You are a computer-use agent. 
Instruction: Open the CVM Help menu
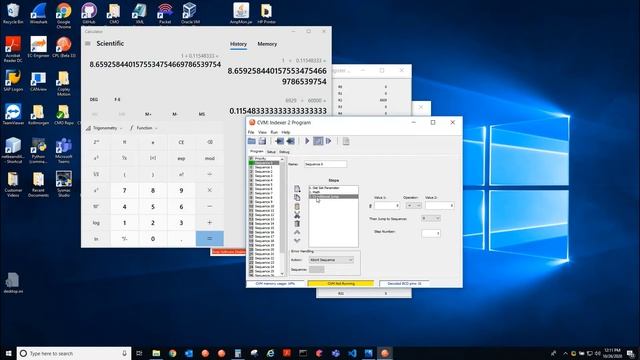coord(286,132)
